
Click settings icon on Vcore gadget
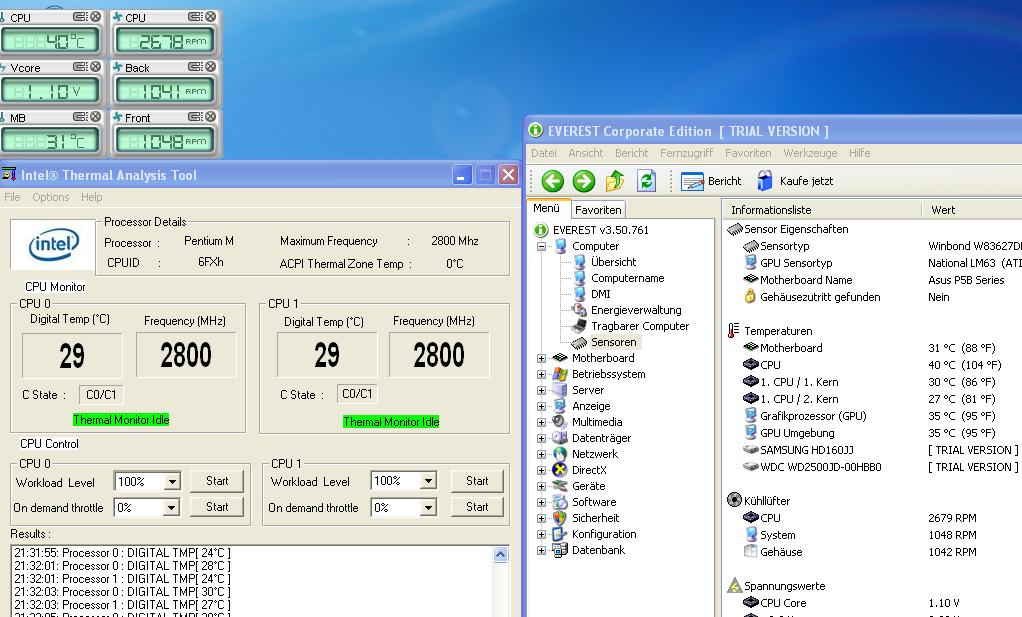coord(80,66)
